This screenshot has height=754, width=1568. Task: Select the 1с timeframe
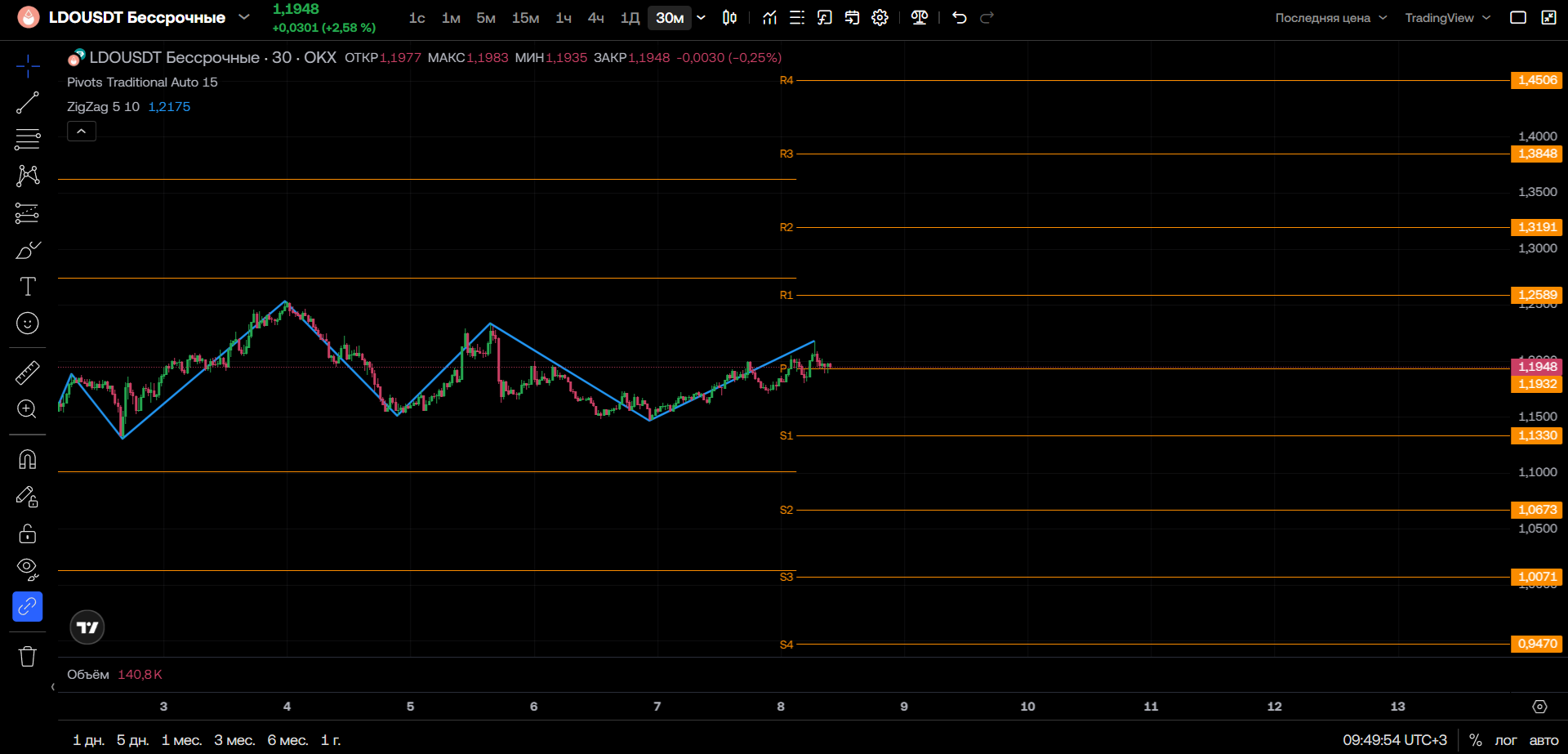tap(416, 18)
